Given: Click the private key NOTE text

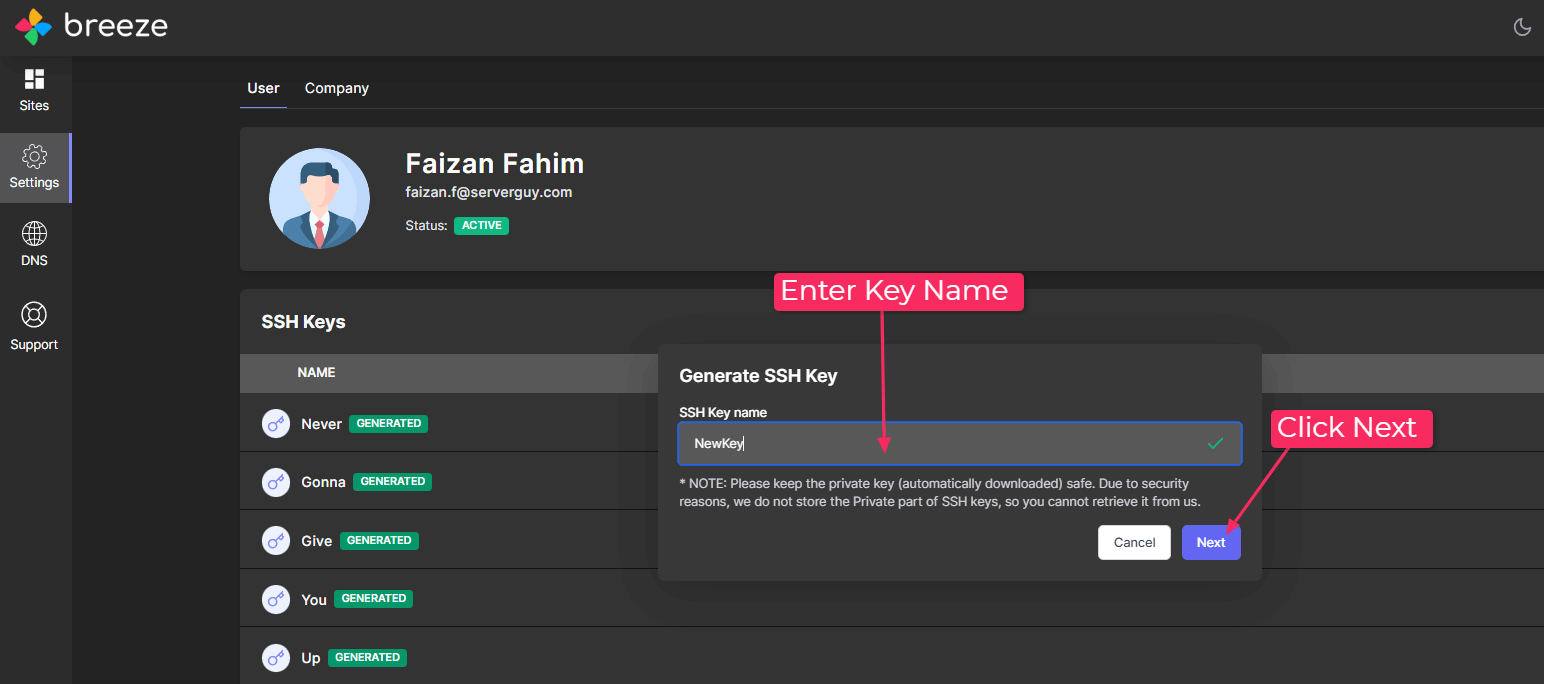Looking at the screenshot, I should click(x=940, y=492).
